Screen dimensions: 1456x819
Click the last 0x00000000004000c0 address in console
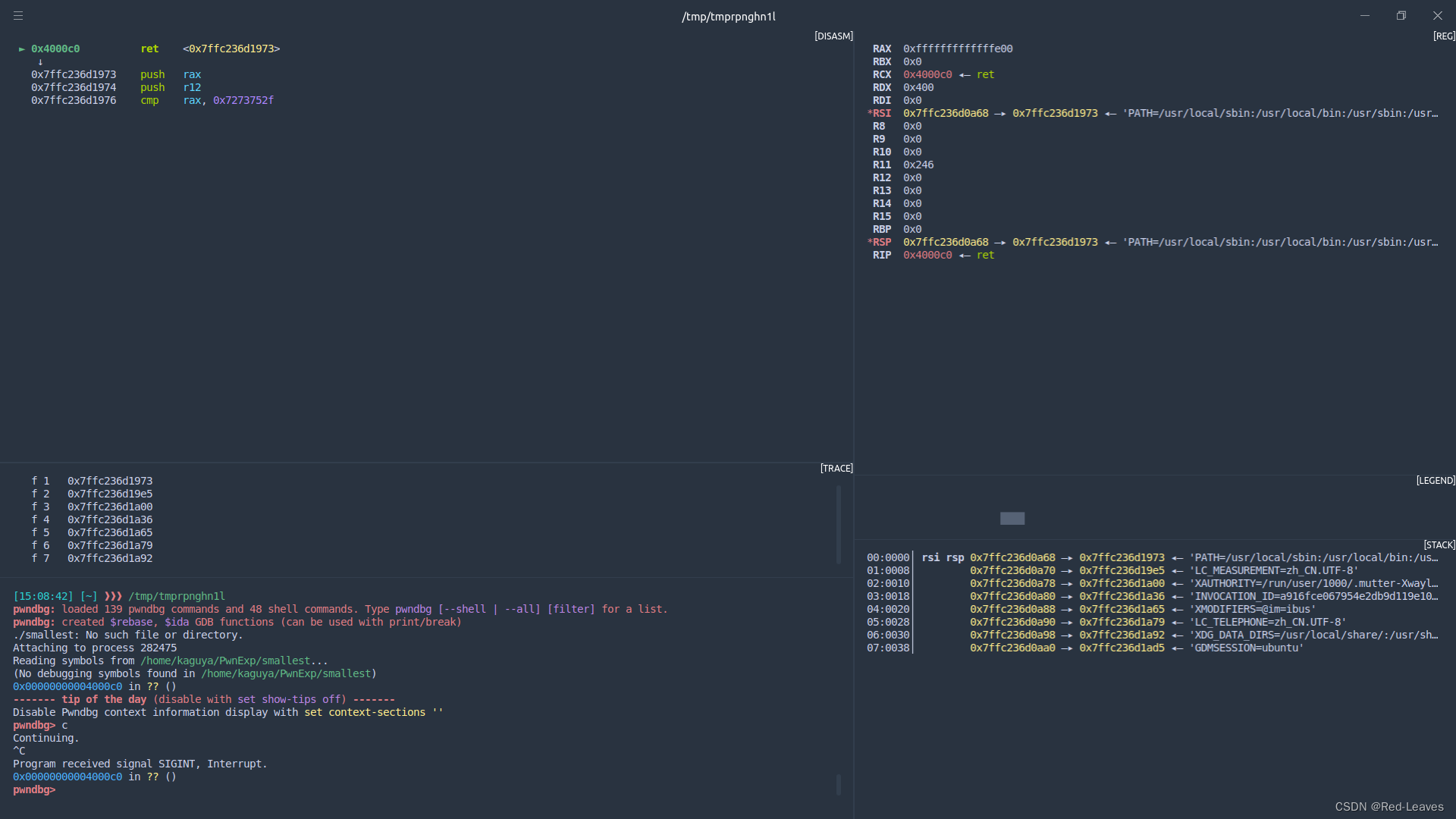coord(67,777)
